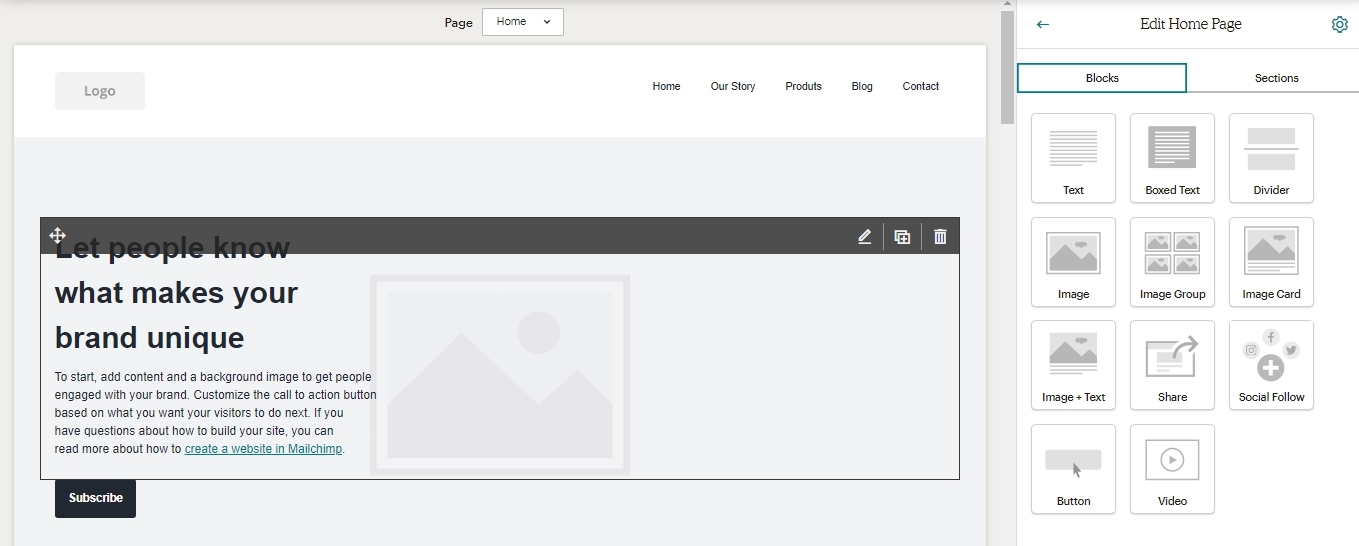Add an Image block
Image resolution: width=1359 pixels, height=546 pixels.
[1073, 262]
